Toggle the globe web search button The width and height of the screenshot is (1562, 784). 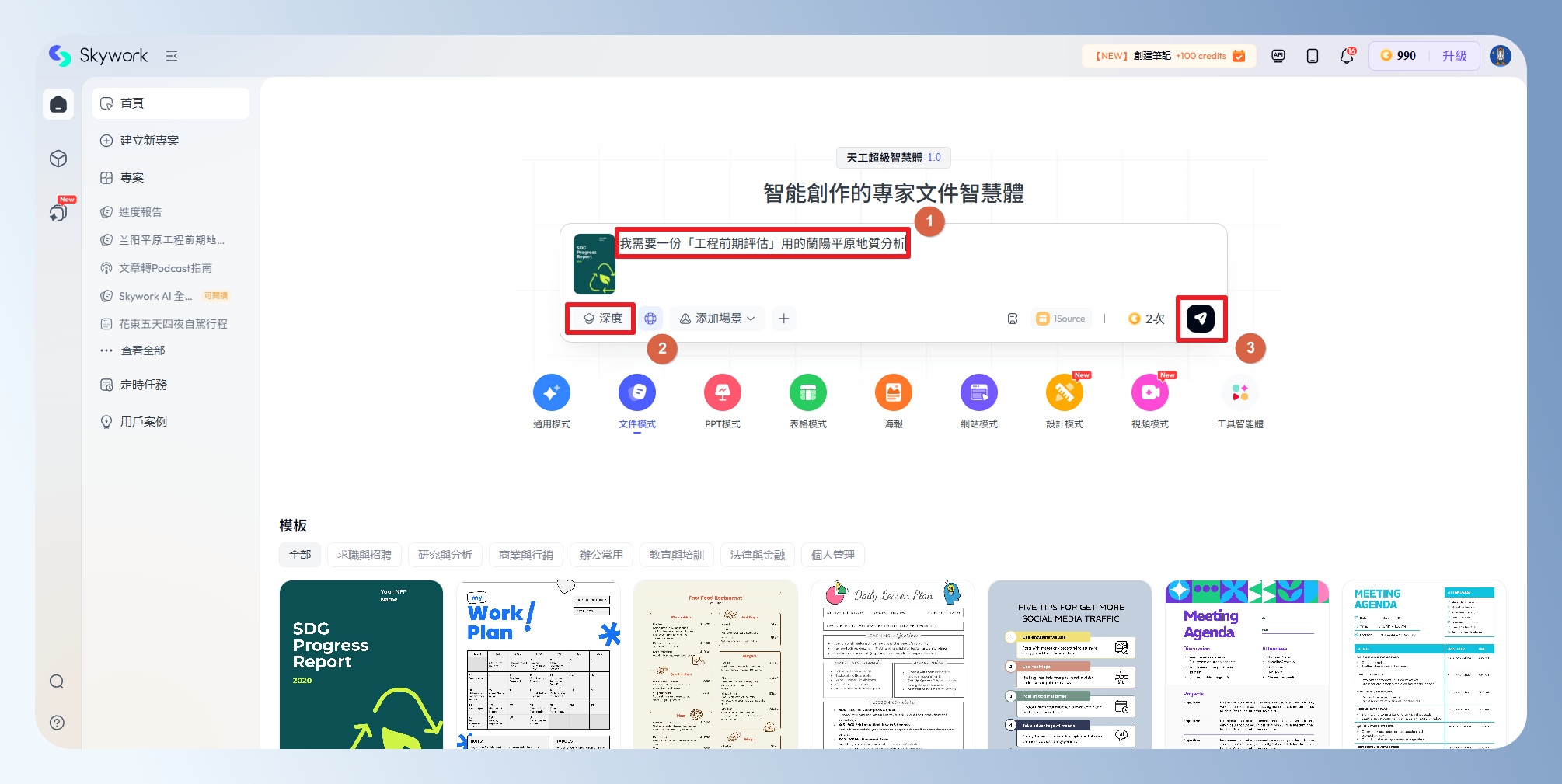click(x=650, y=319)
